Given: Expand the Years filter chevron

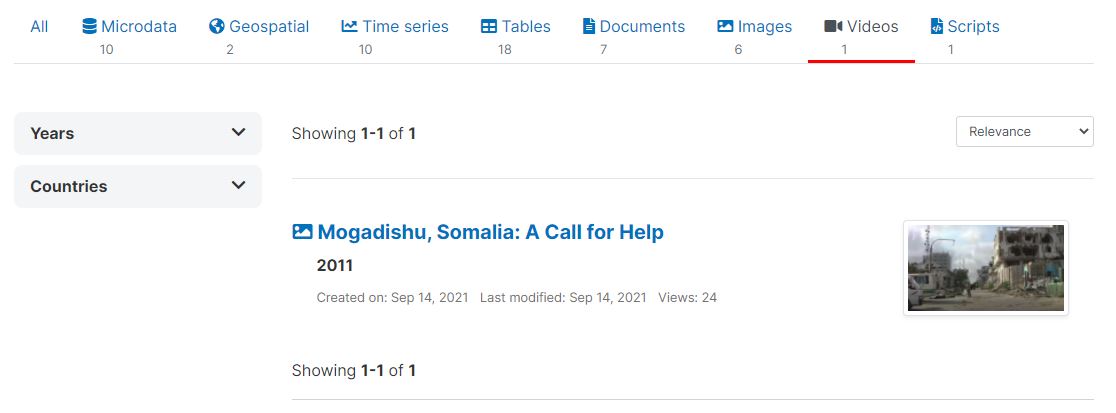Looking at the screenshot, I should pos(238,132).
